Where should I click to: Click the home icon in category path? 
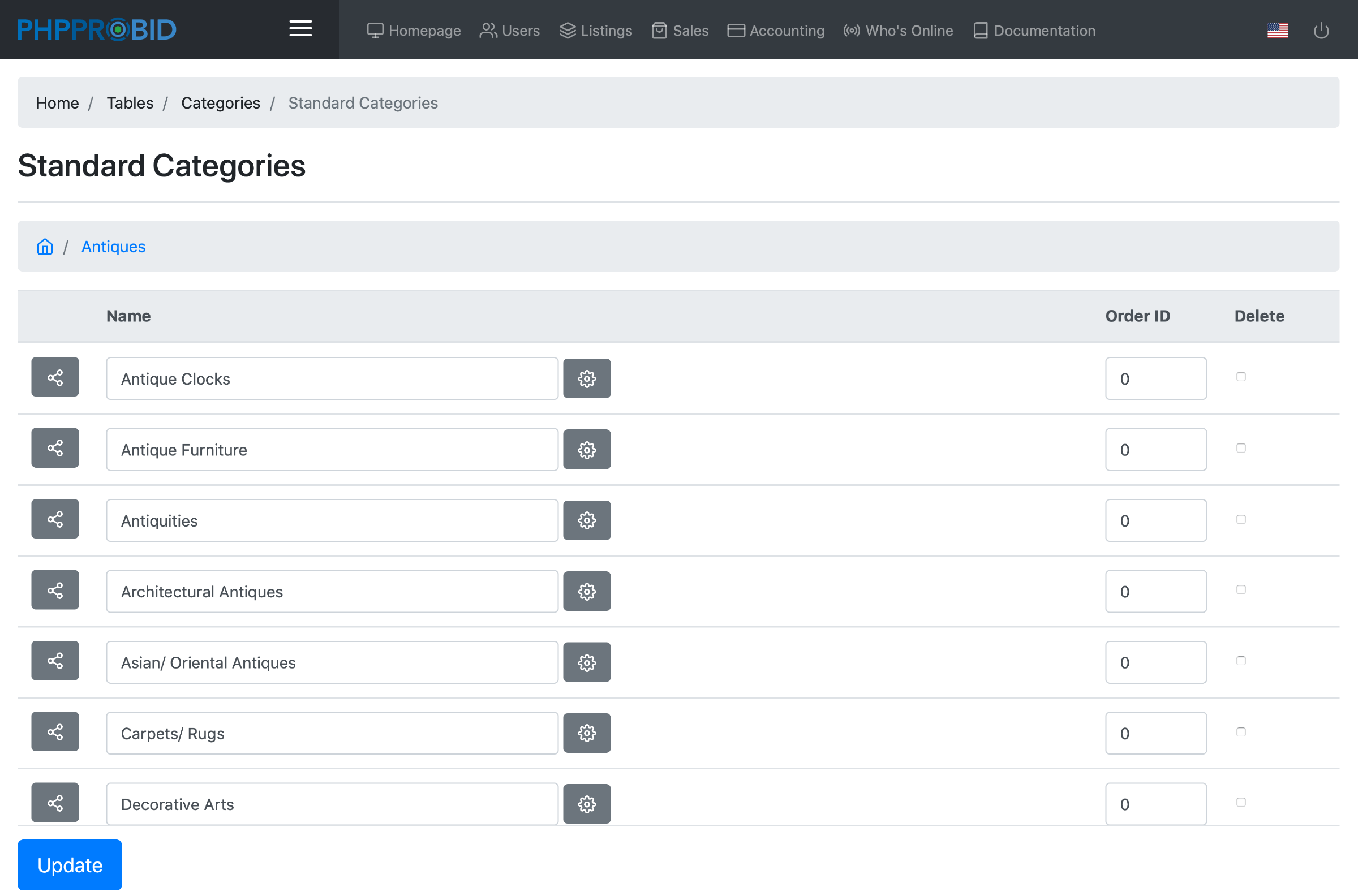tap(45, 247)
